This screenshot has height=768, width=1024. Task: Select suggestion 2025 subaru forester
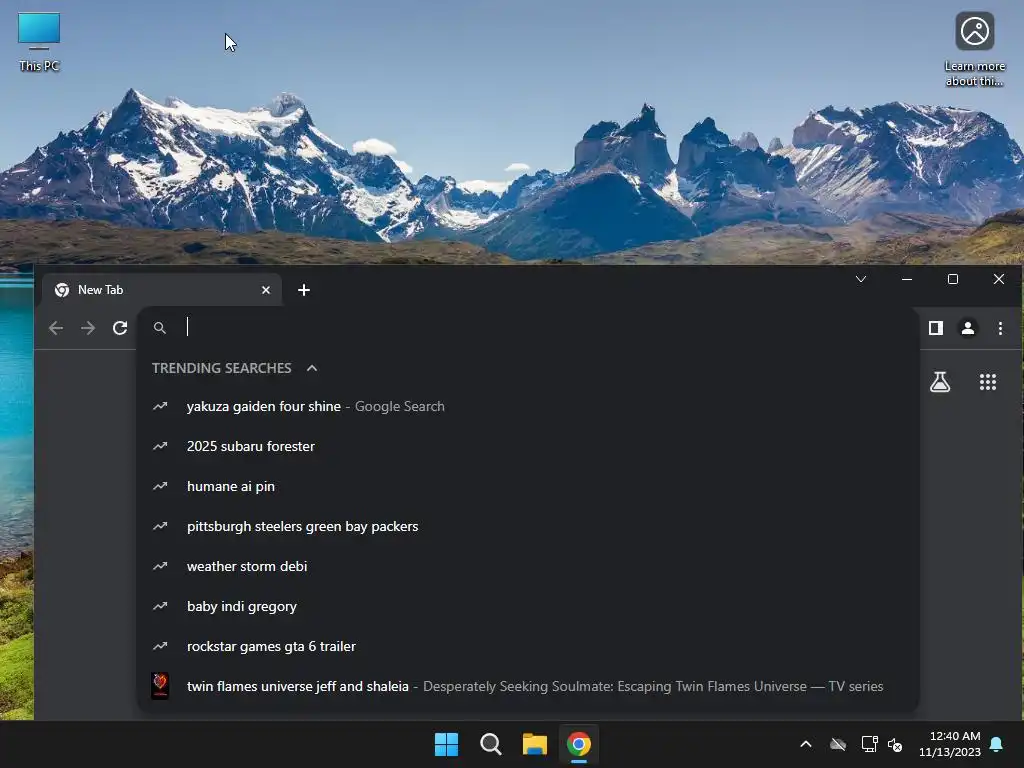[x=528, y=446]
